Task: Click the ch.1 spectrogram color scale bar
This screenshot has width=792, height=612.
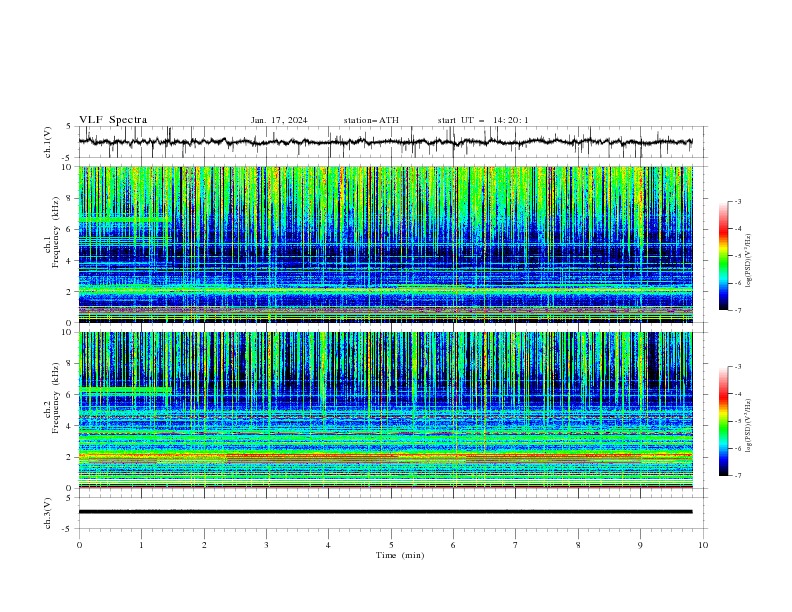Action: click(723, 255)
